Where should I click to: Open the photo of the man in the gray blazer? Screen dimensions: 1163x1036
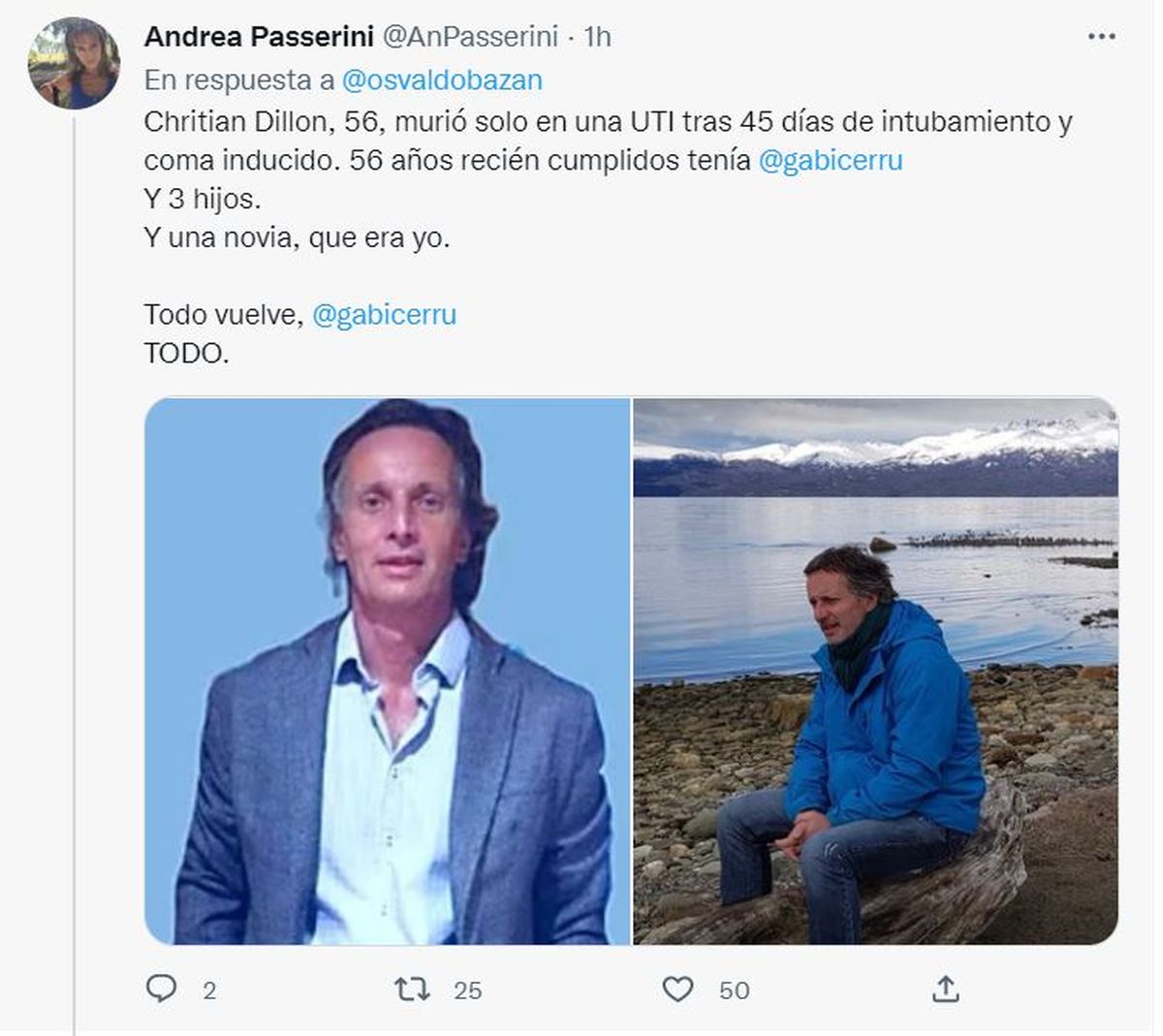pyautogui.click(x=388, y=671)
